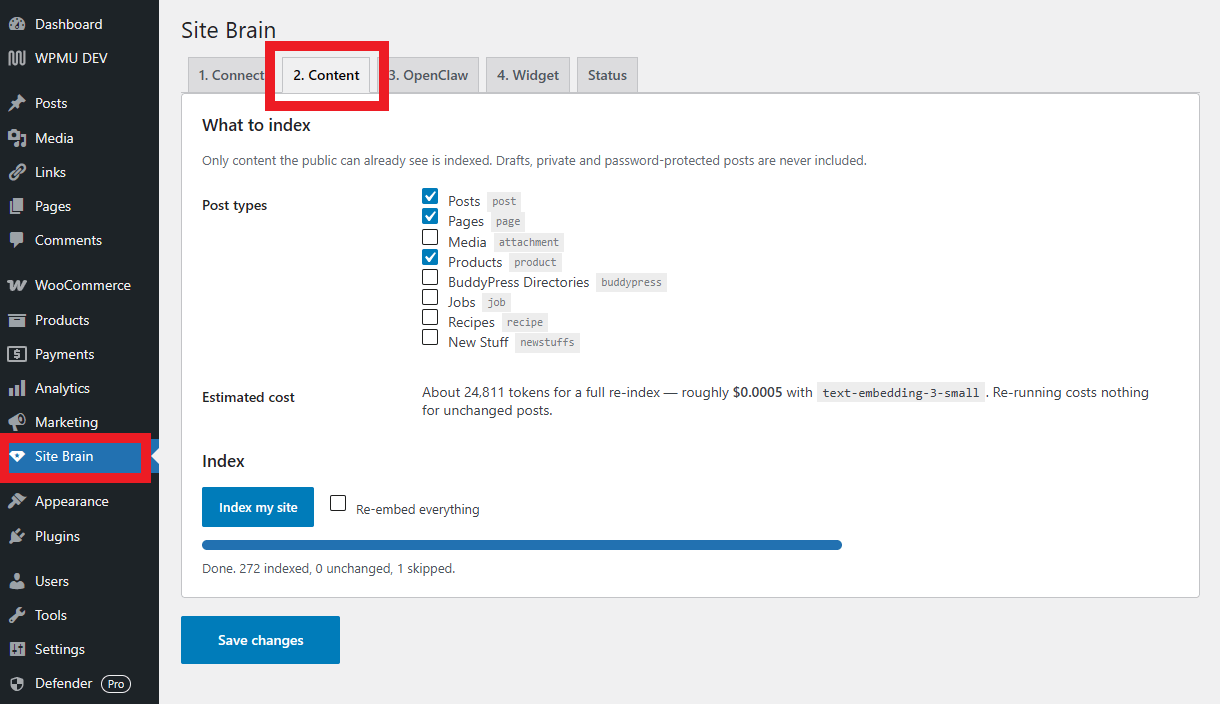Uncheck the Products post type checkbox

point(430,258)
